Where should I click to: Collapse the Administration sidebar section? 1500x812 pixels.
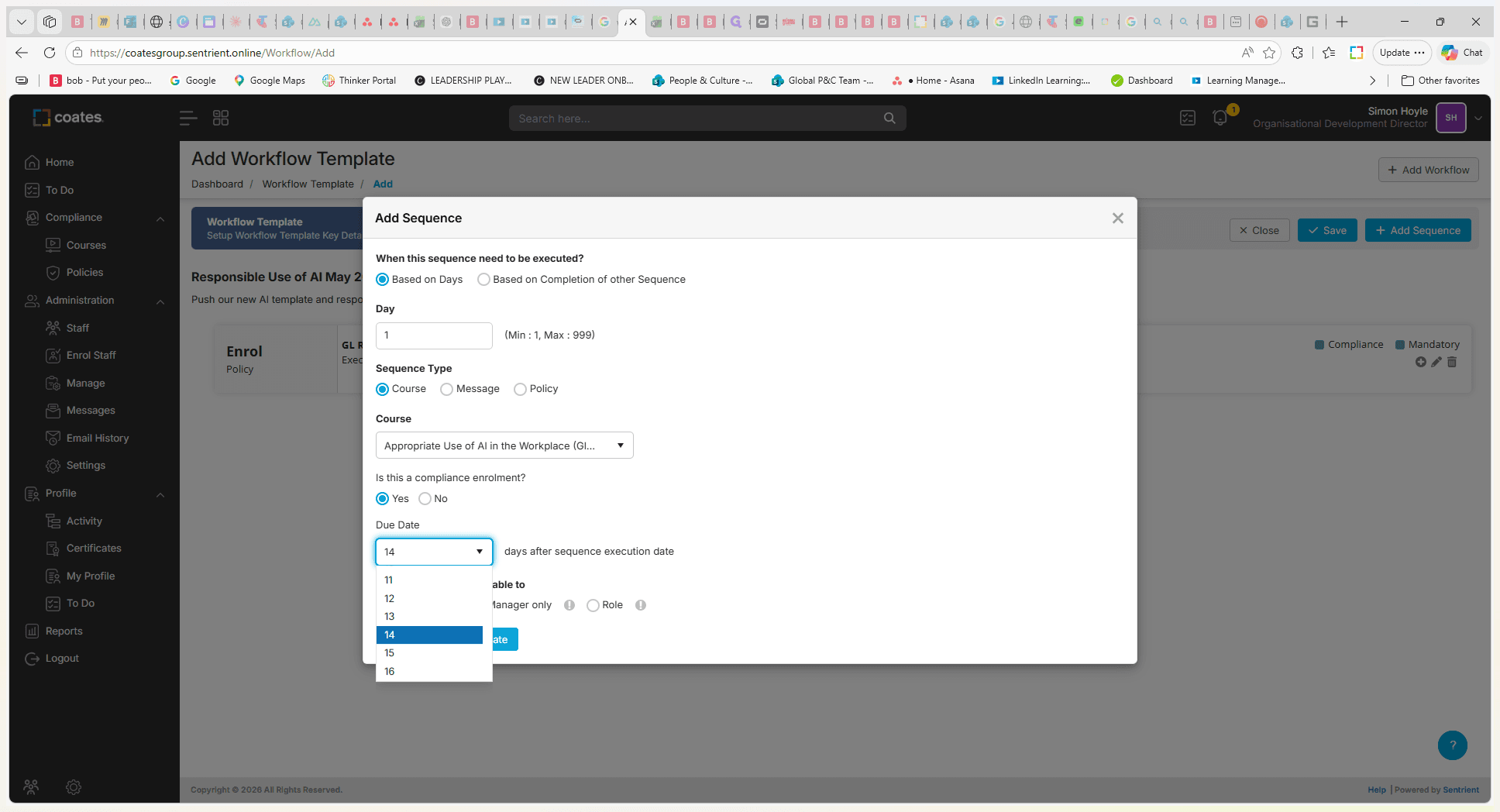pyautogui.click(x=160, y=301)
